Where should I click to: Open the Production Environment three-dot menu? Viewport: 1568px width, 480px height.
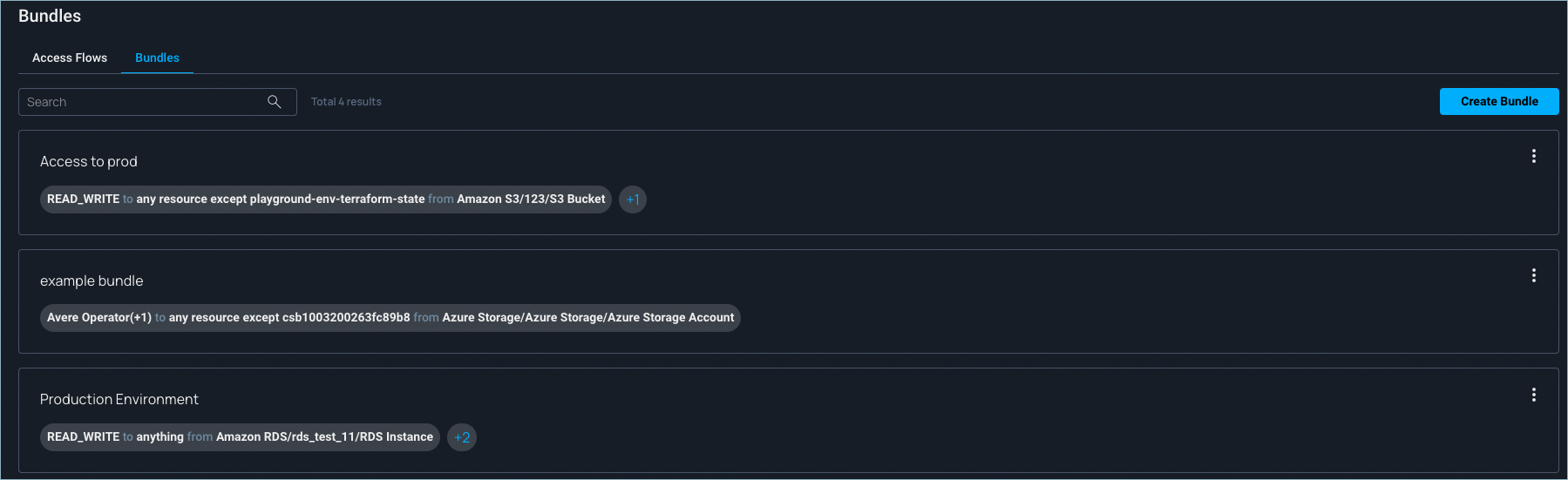pyautogui.click(x=1533, y=395)
